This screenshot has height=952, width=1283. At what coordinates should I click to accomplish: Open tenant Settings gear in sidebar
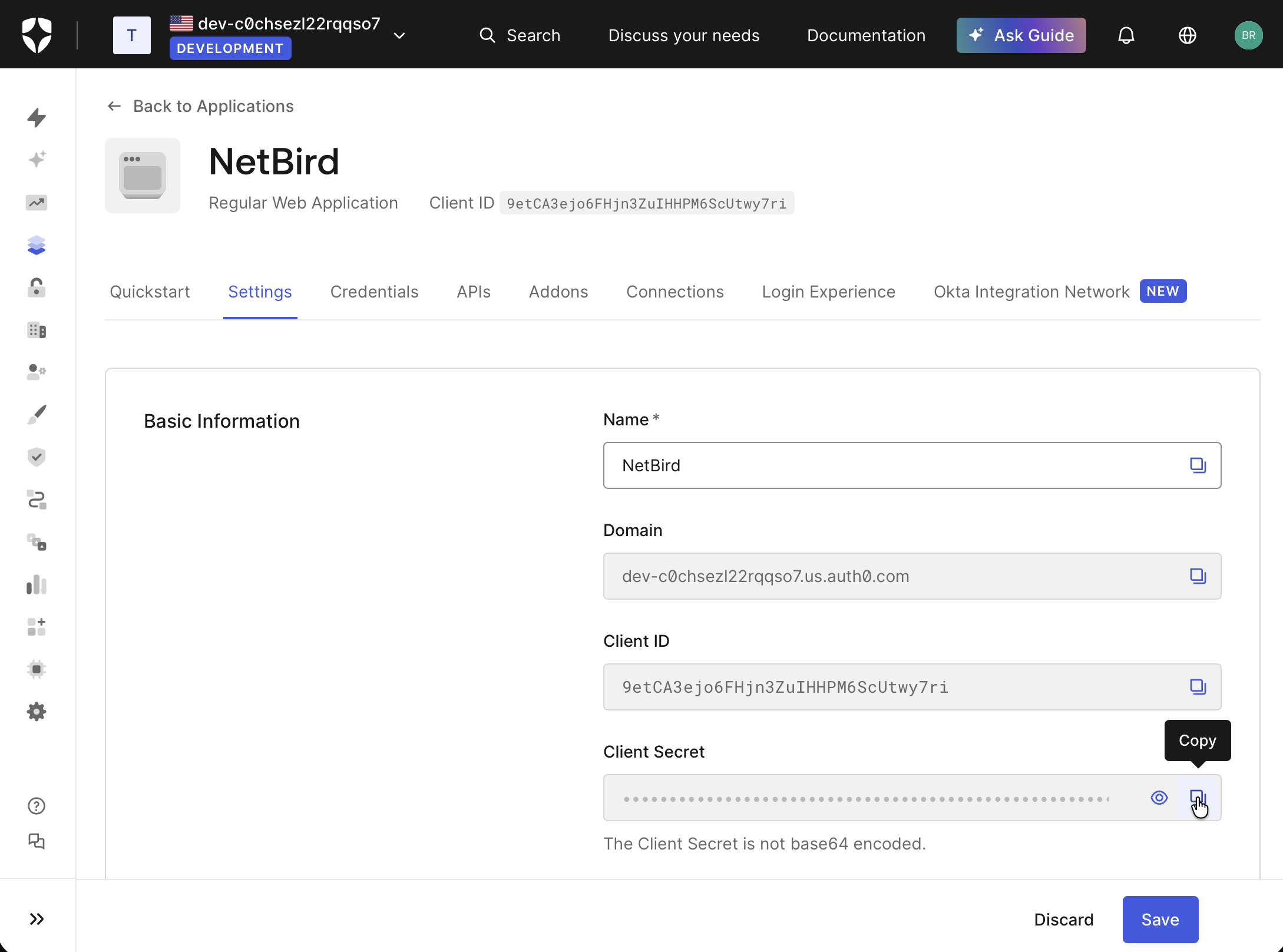(37, 712)
